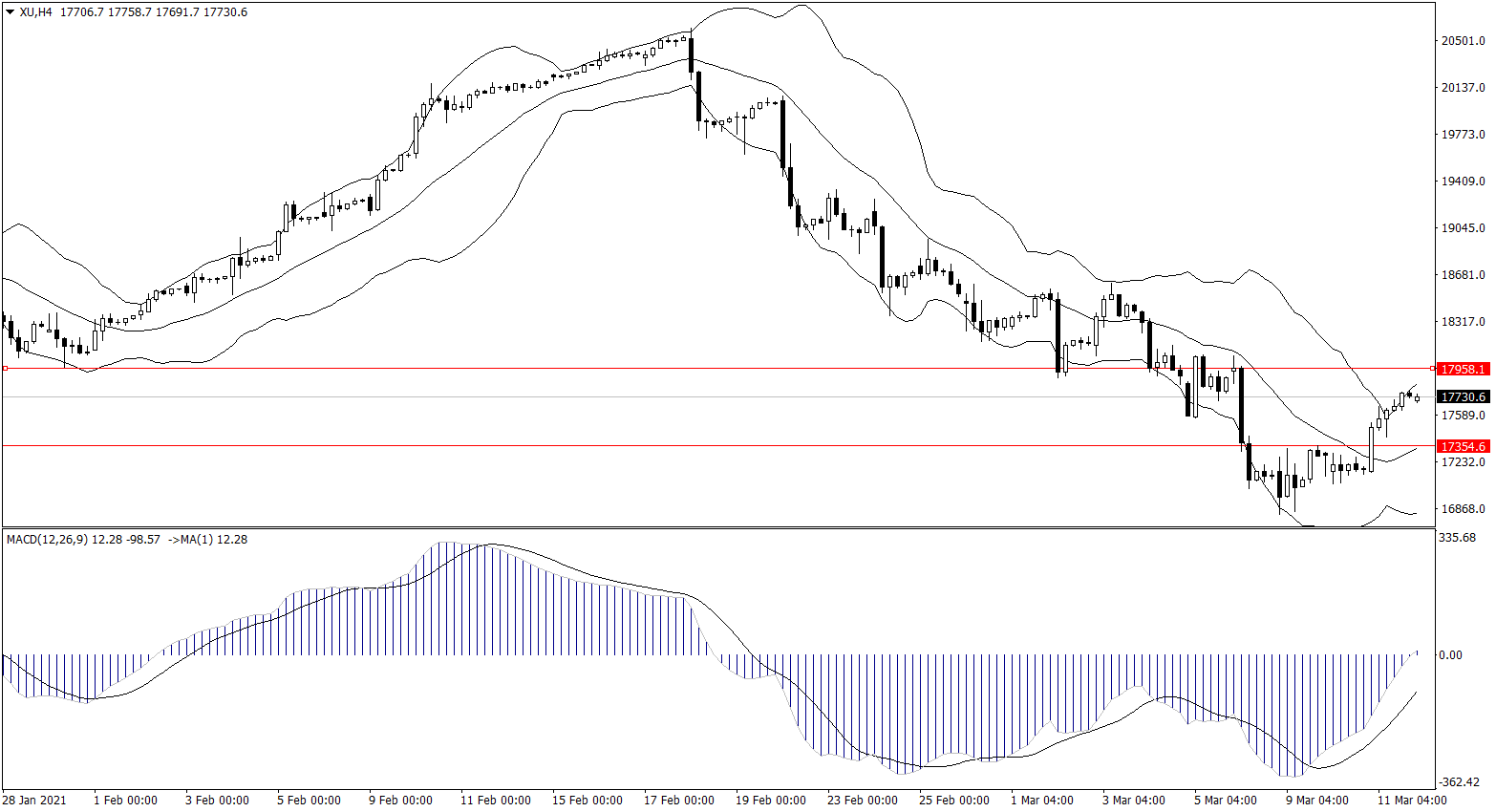
Task: Click the left square handle of upper red line
Action: click(5, 368)
